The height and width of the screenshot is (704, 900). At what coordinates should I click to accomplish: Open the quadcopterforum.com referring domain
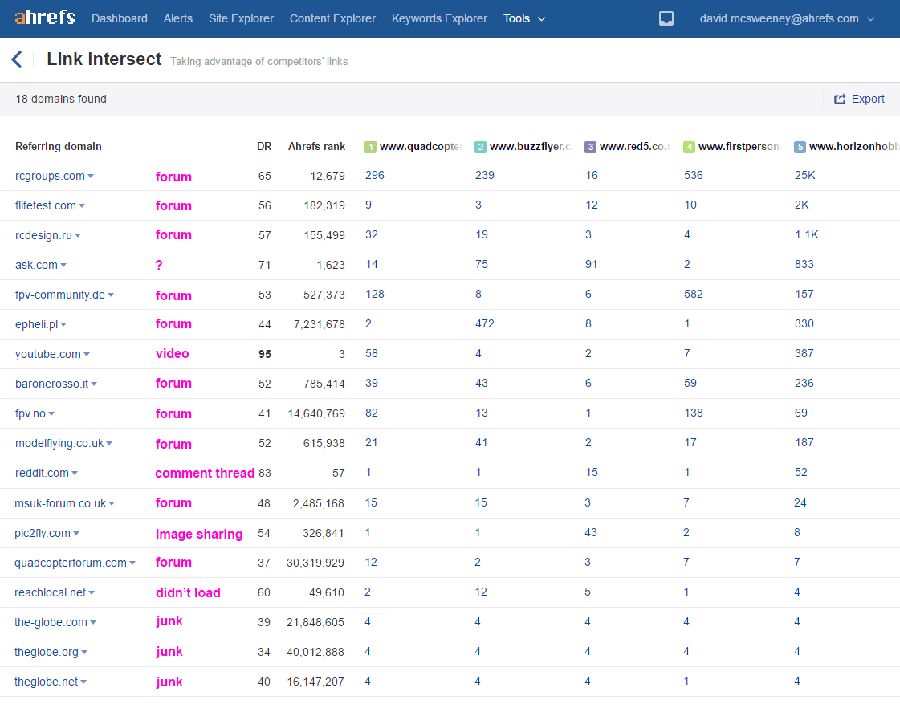[71, 563]
